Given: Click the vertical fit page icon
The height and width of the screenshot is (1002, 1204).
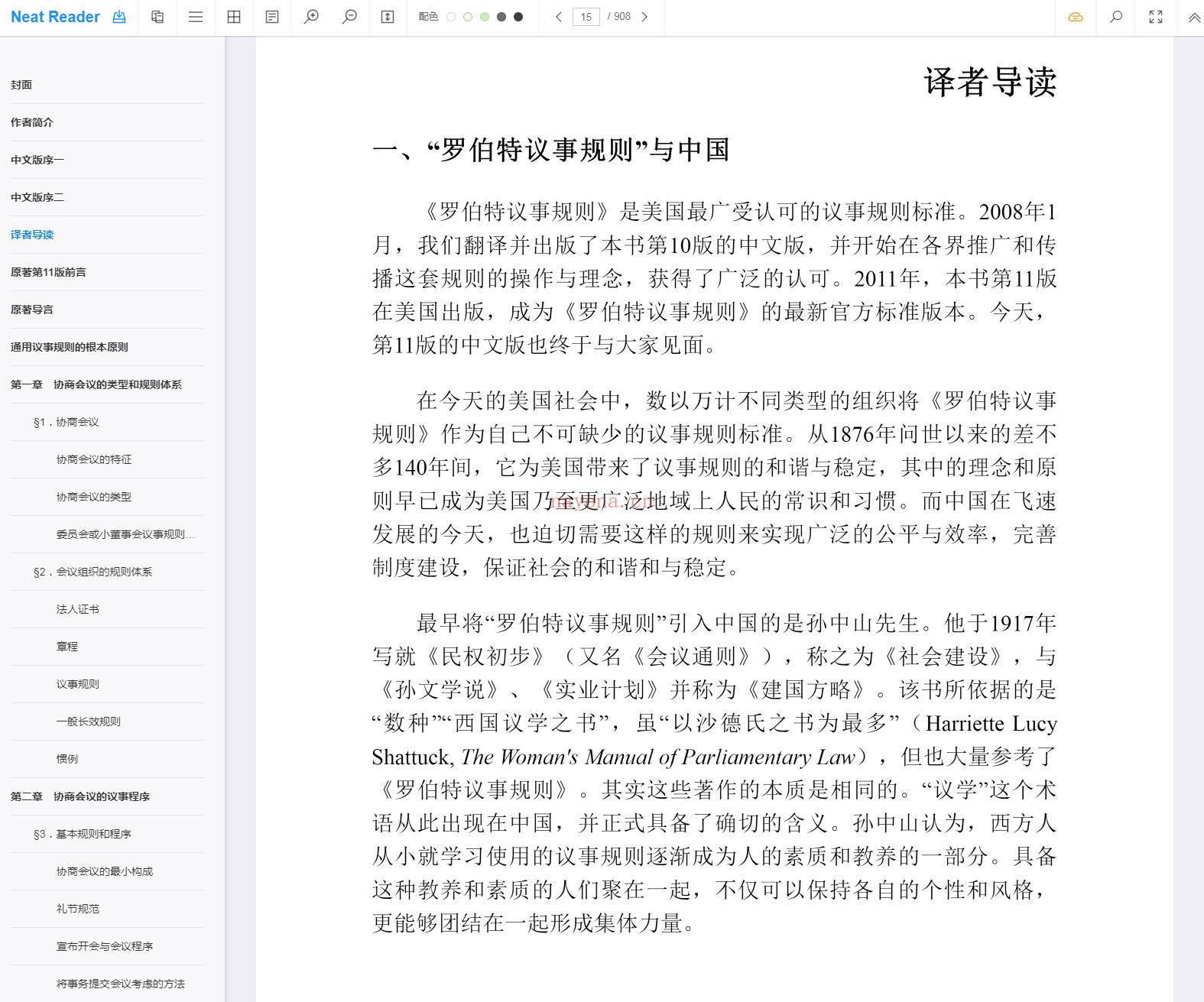Looking at the screenshot, I should coord(388,17).
